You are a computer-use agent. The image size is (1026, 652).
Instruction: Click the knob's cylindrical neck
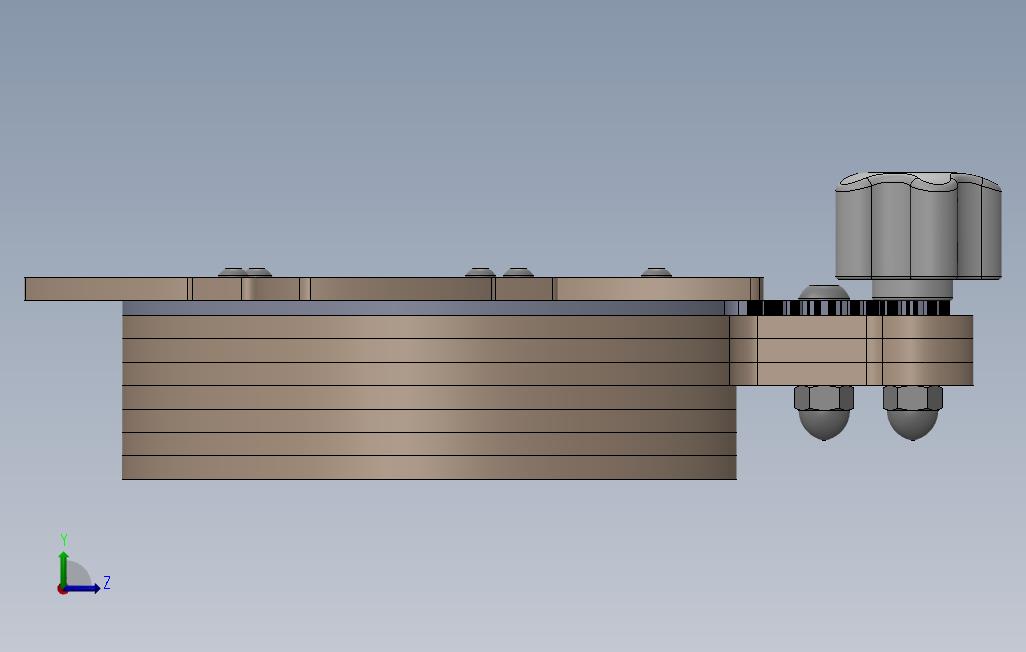click(x=912, y=289)
